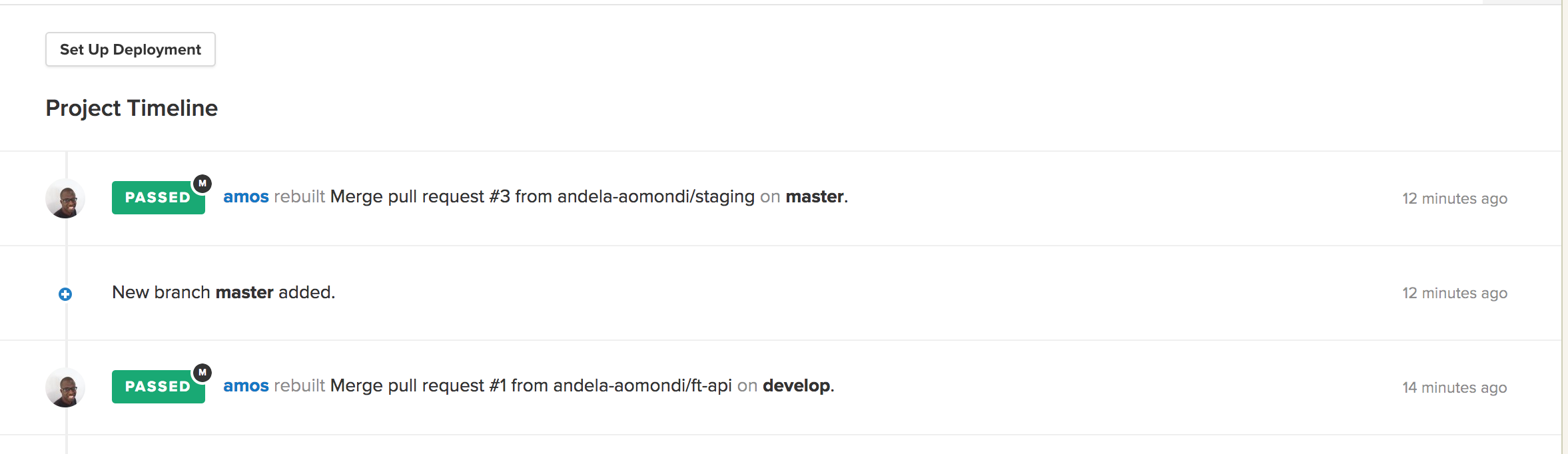Click the Project Timeline heading
Image resolution: width=1568 pixels, height=454 pixels.
pyautogui.click(x=132, y=108)
